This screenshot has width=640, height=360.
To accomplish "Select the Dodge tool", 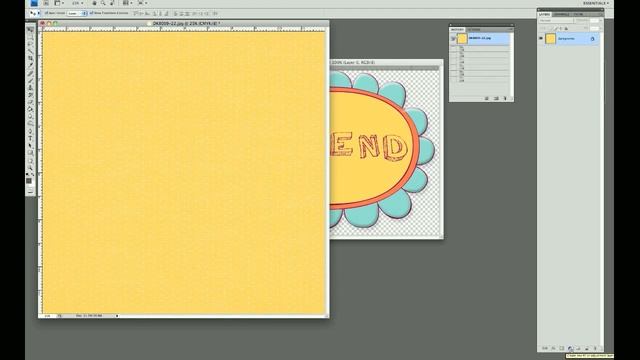I will [31, 123].
